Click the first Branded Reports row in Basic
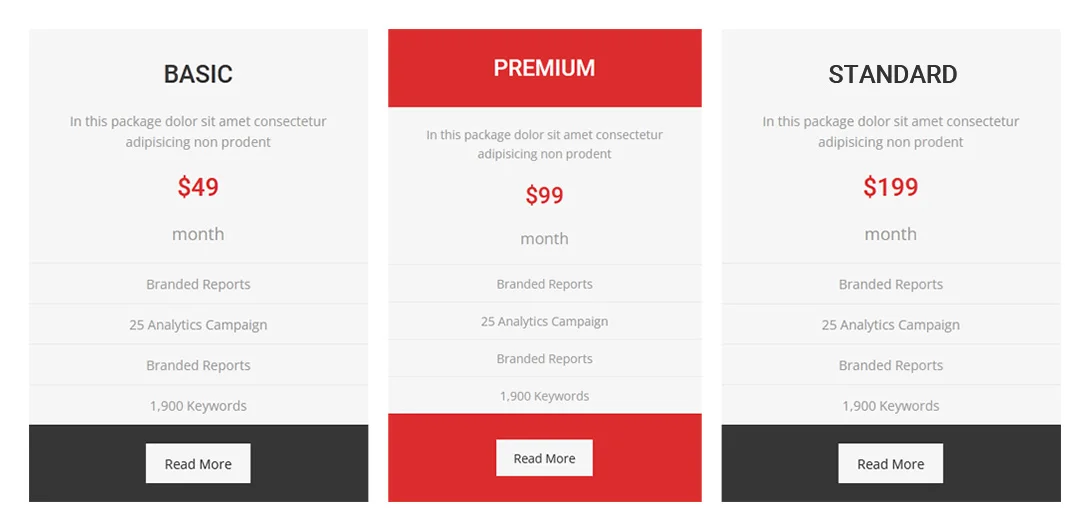Image resolution: width=1090 pixels, height=530 pixels. (198, 284)
